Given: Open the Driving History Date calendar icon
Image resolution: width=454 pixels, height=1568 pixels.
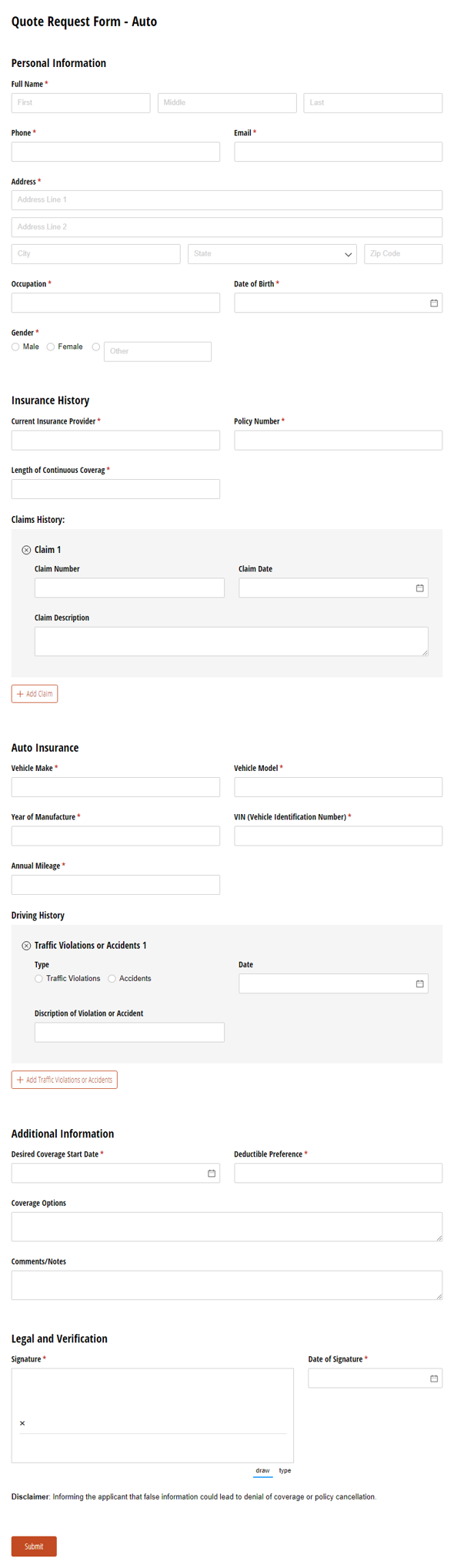Looking at the screenshot, I should (x=420, y=984).
